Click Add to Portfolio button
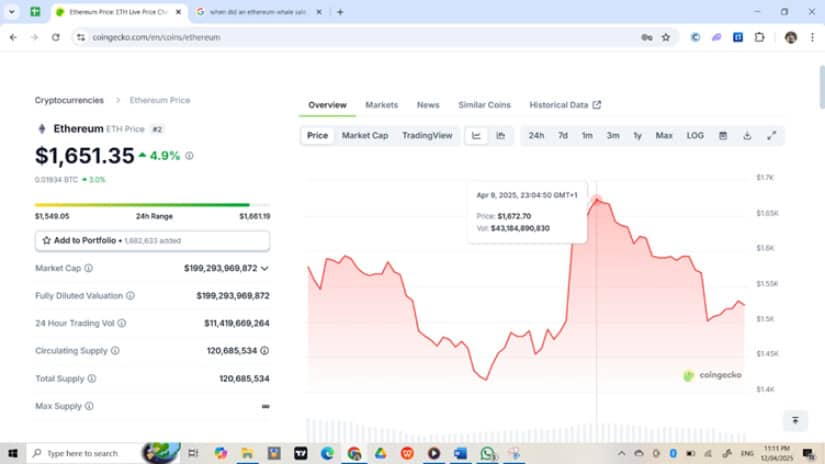Screen dimensions: 825x464 pyautogui.click(x=153, y=240)
